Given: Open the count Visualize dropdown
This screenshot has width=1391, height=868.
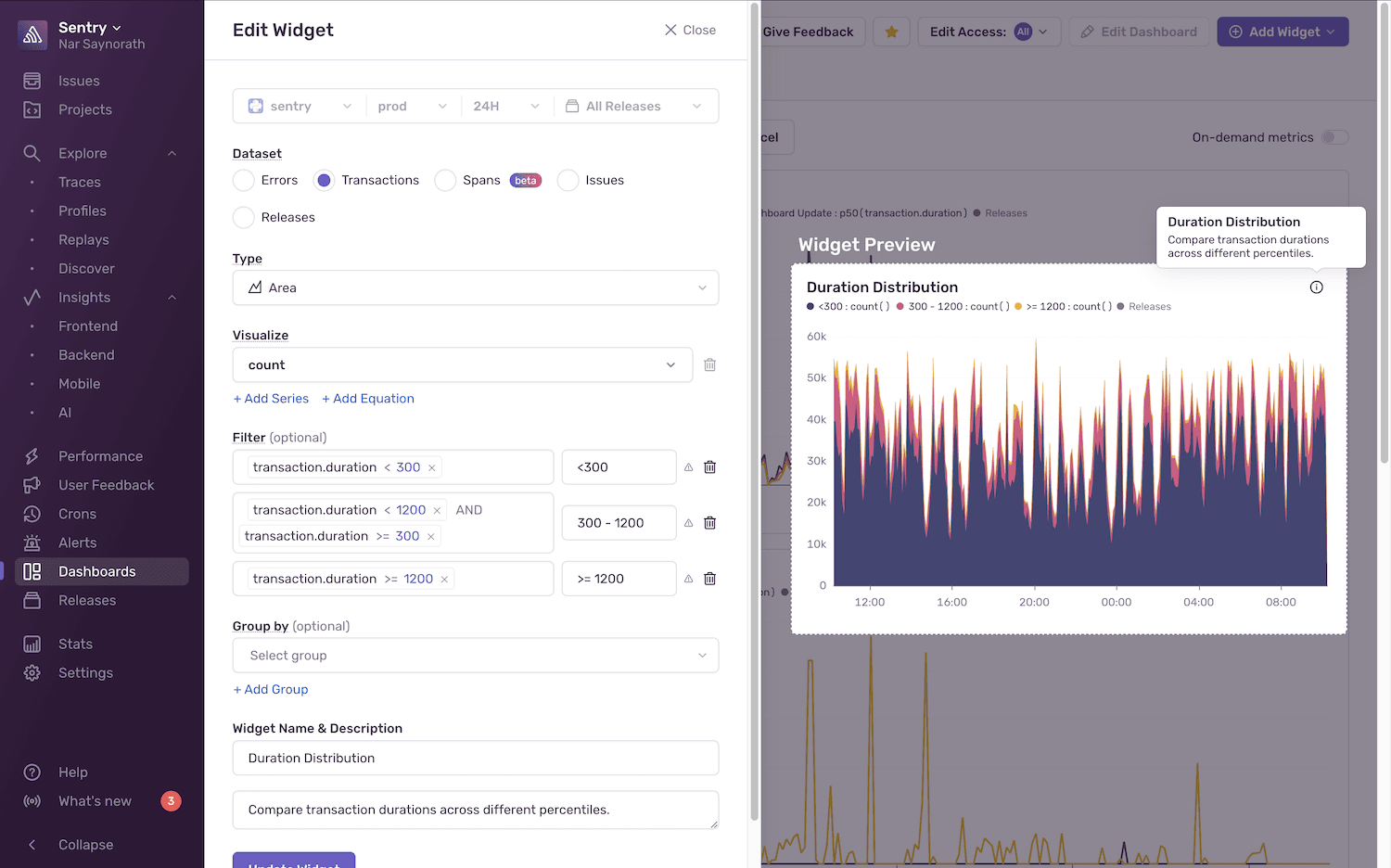Looking at the screenshot, I should (463, 364).
